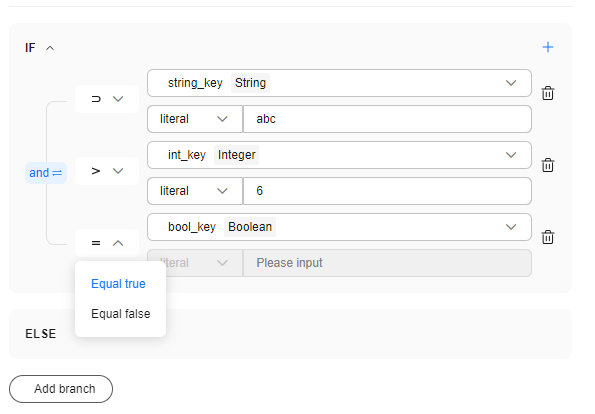Open the bool_key Boolean variable selector
Viewport: 595px width, 414px height.
339,227
